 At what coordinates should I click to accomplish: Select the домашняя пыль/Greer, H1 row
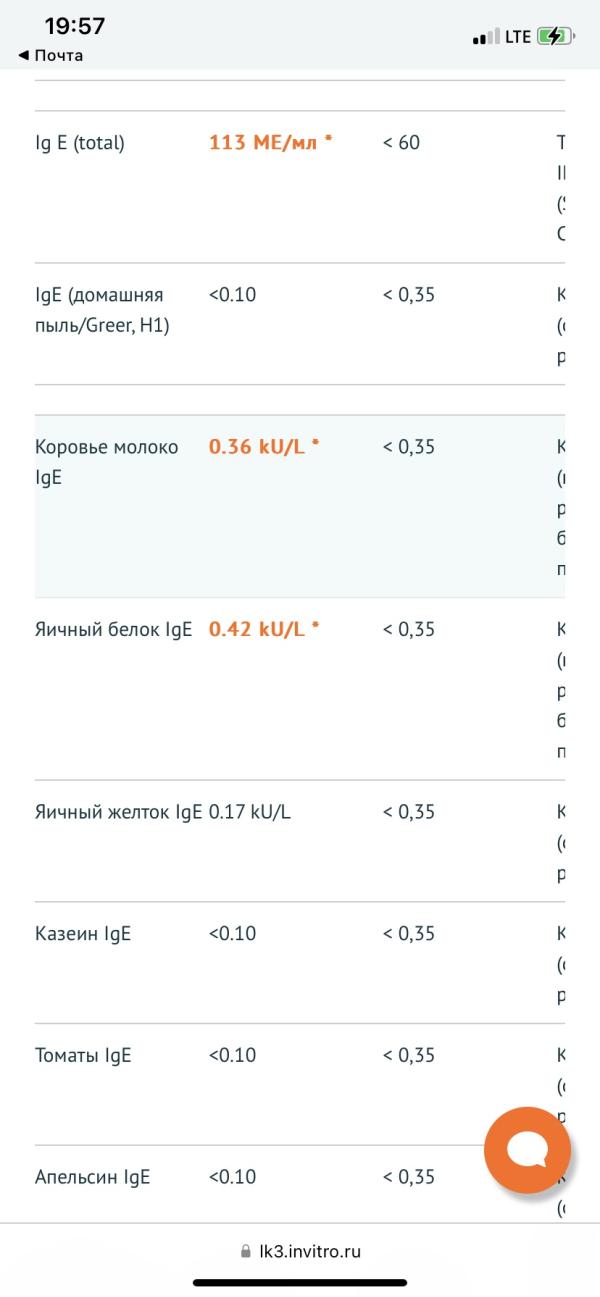coord(300,324)
